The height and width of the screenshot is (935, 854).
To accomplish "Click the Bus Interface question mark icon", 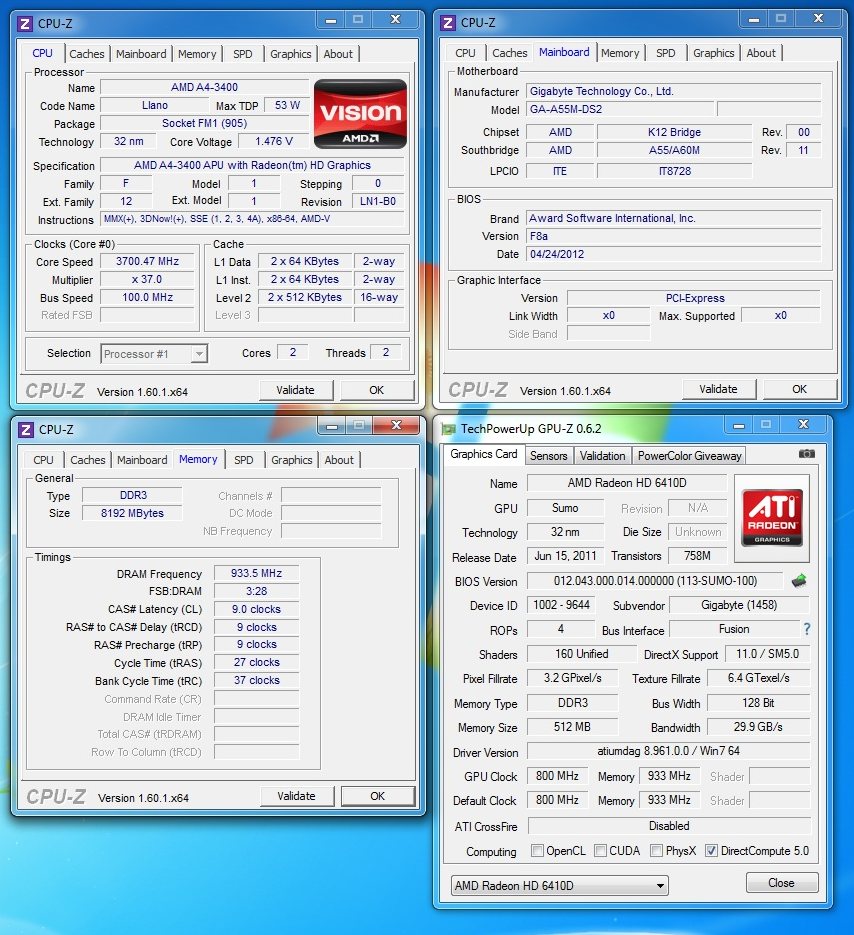I will coord(807,629).
